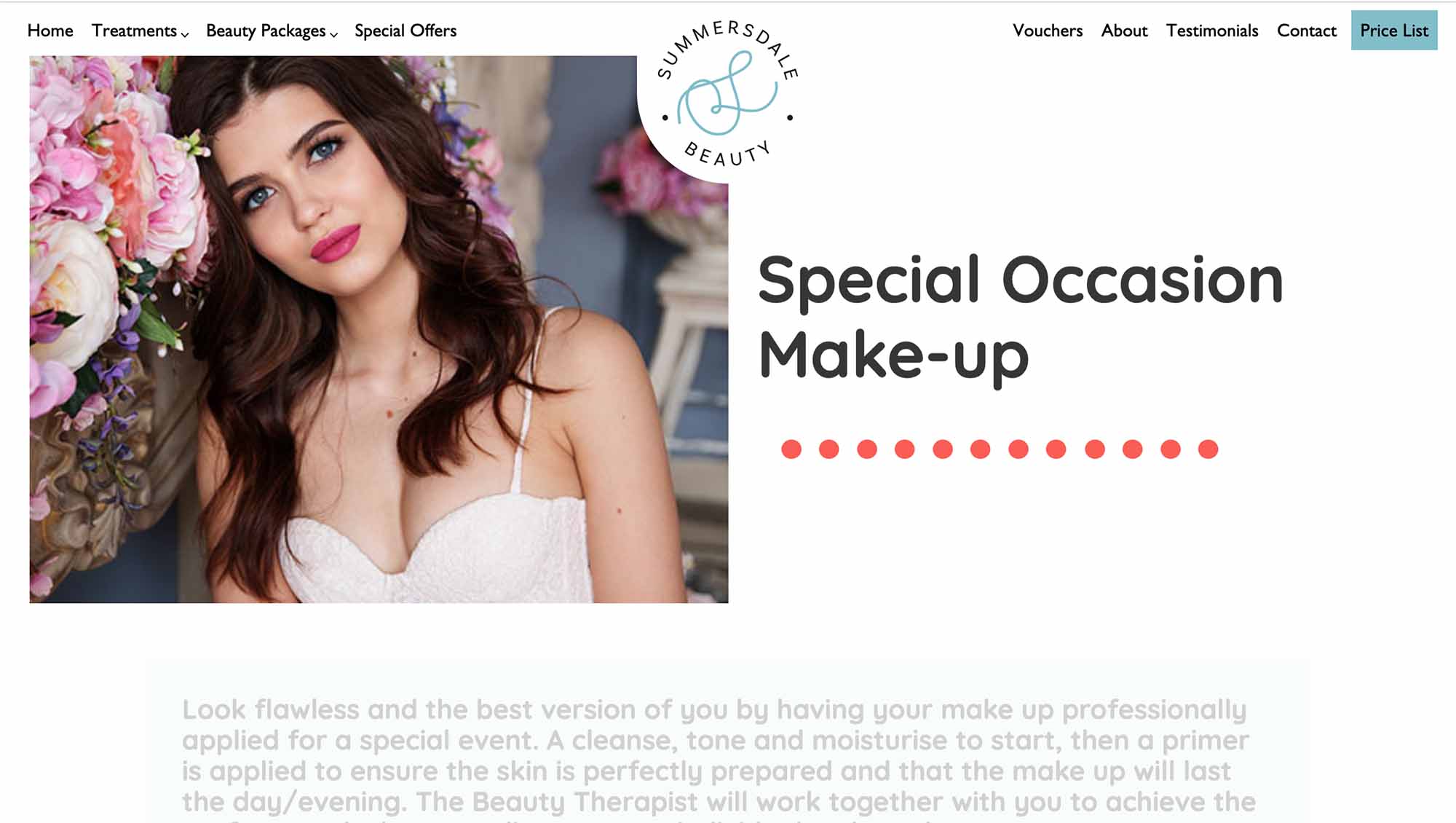The image size is (1456, 823).
Task: Visit the About page
Action: tap(1124, 31)
